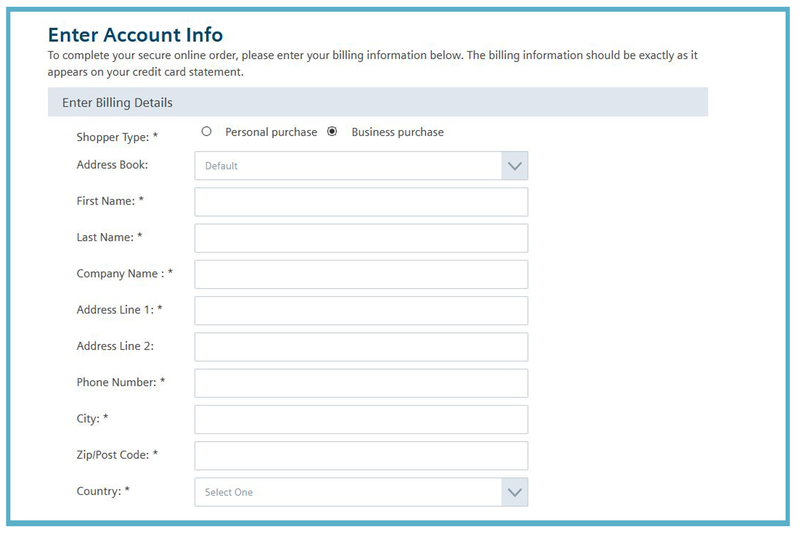Image resolution: width=800 pixels, height=533 pixels.
Task: Focus the Zip/Post Code input field
Action: coord(361,456)
